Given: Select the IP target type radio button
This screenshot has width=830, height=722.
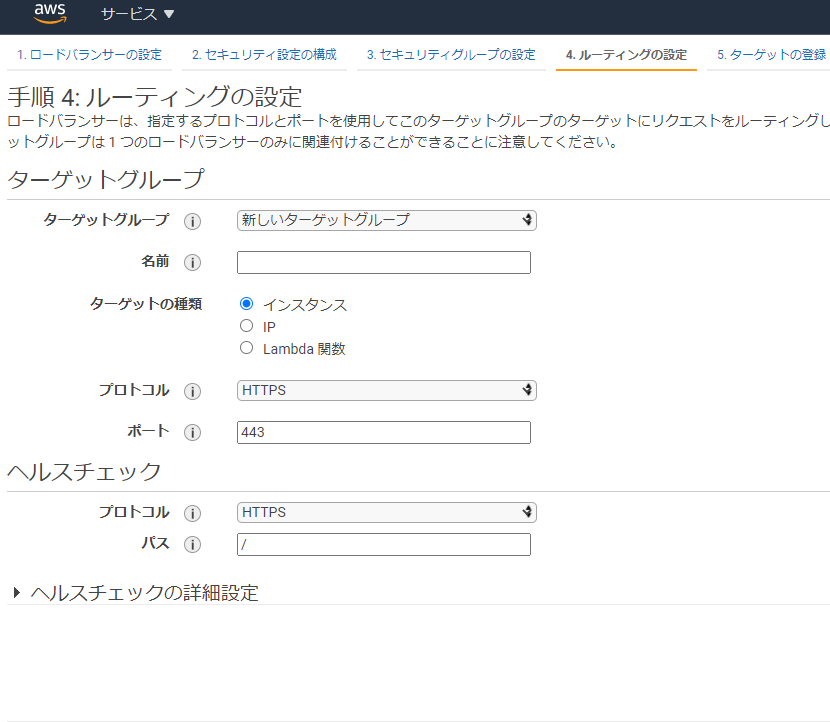Looking at the screenshot, I should coord(246,326).
